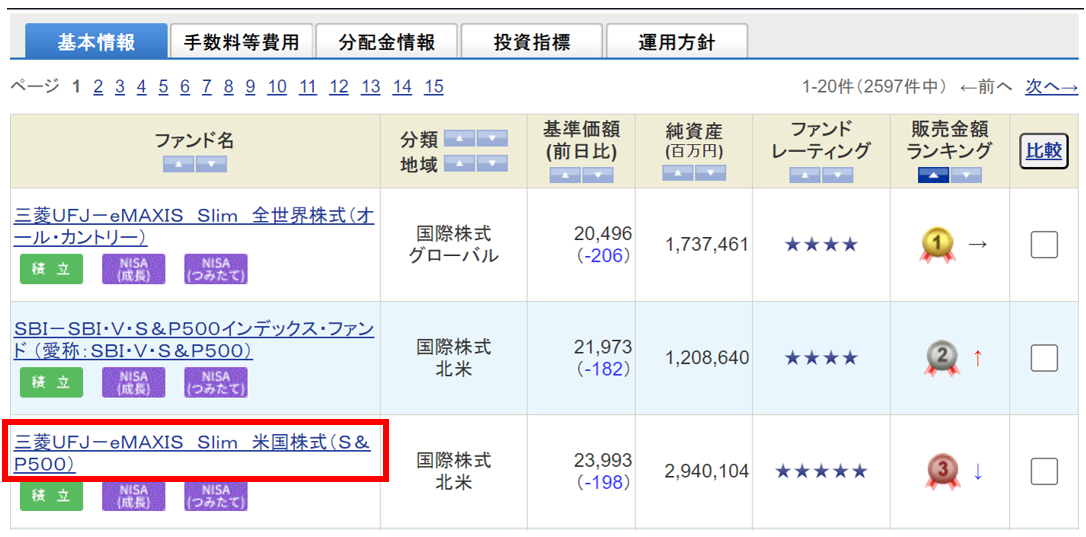Go to page 2

click(x=98, y=87)
